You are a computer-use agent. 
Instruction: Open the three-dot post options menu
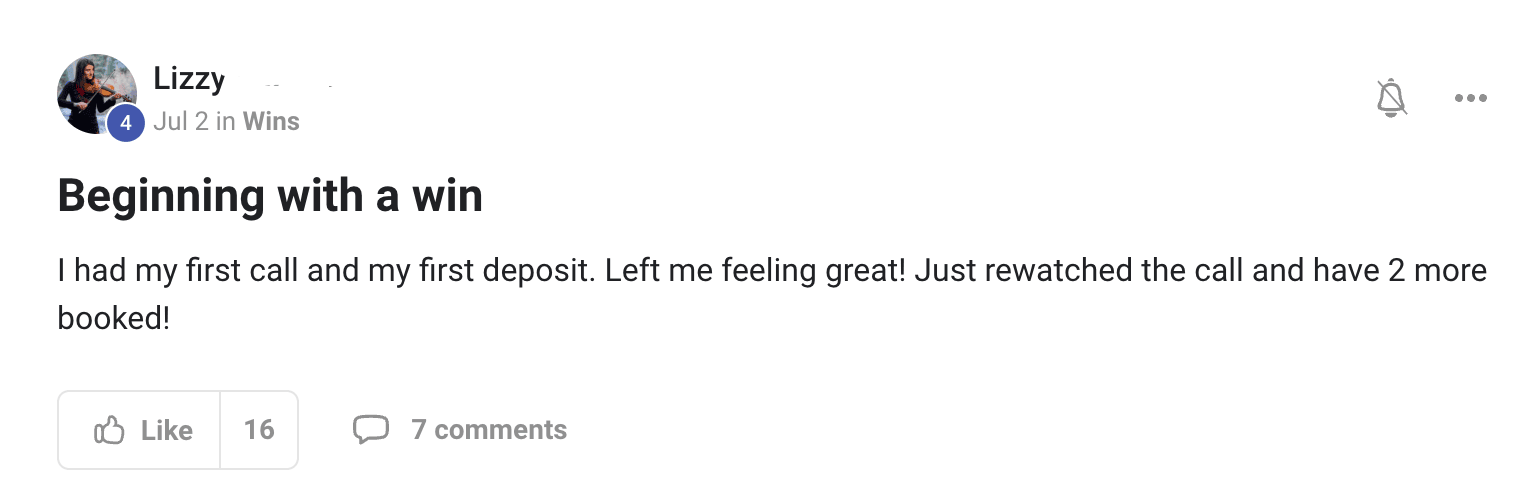click(1470, 98)
